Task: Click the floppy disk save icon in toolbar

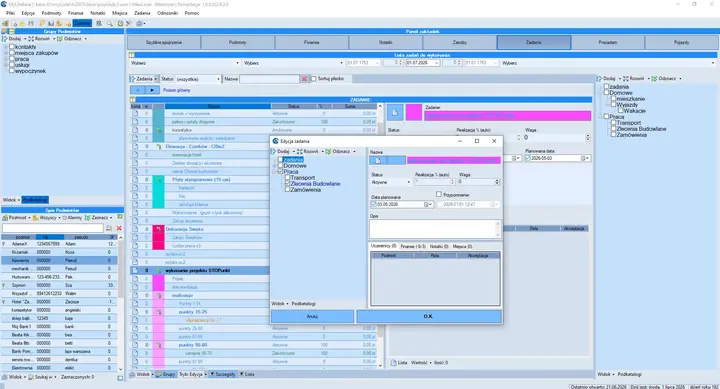Action: (x=31, y=23)
